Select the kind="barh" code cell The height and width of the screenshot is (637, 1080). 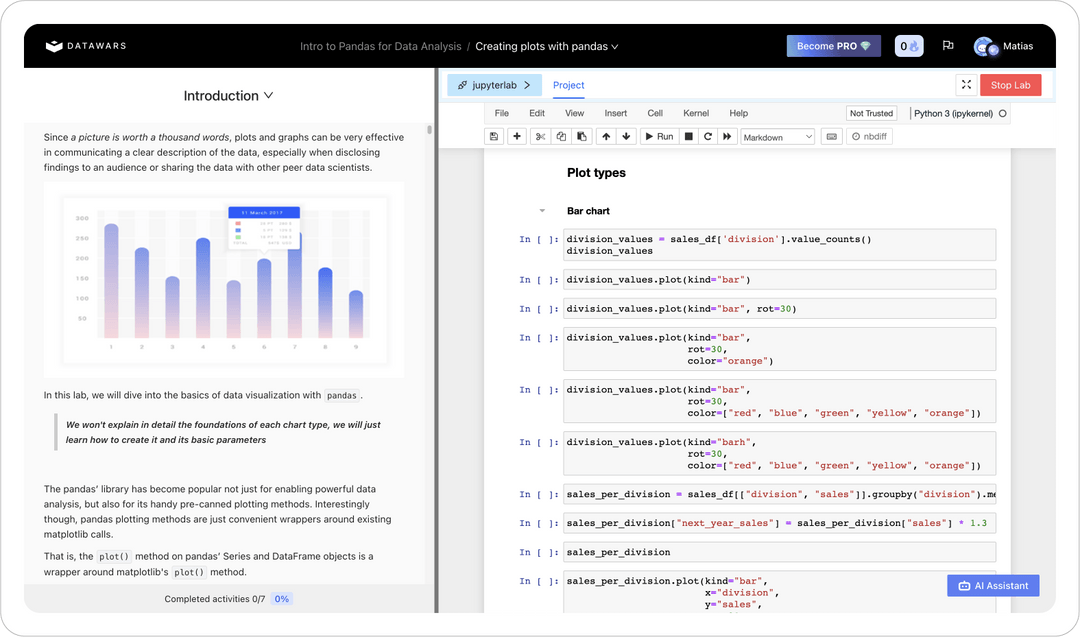point(779,454)
